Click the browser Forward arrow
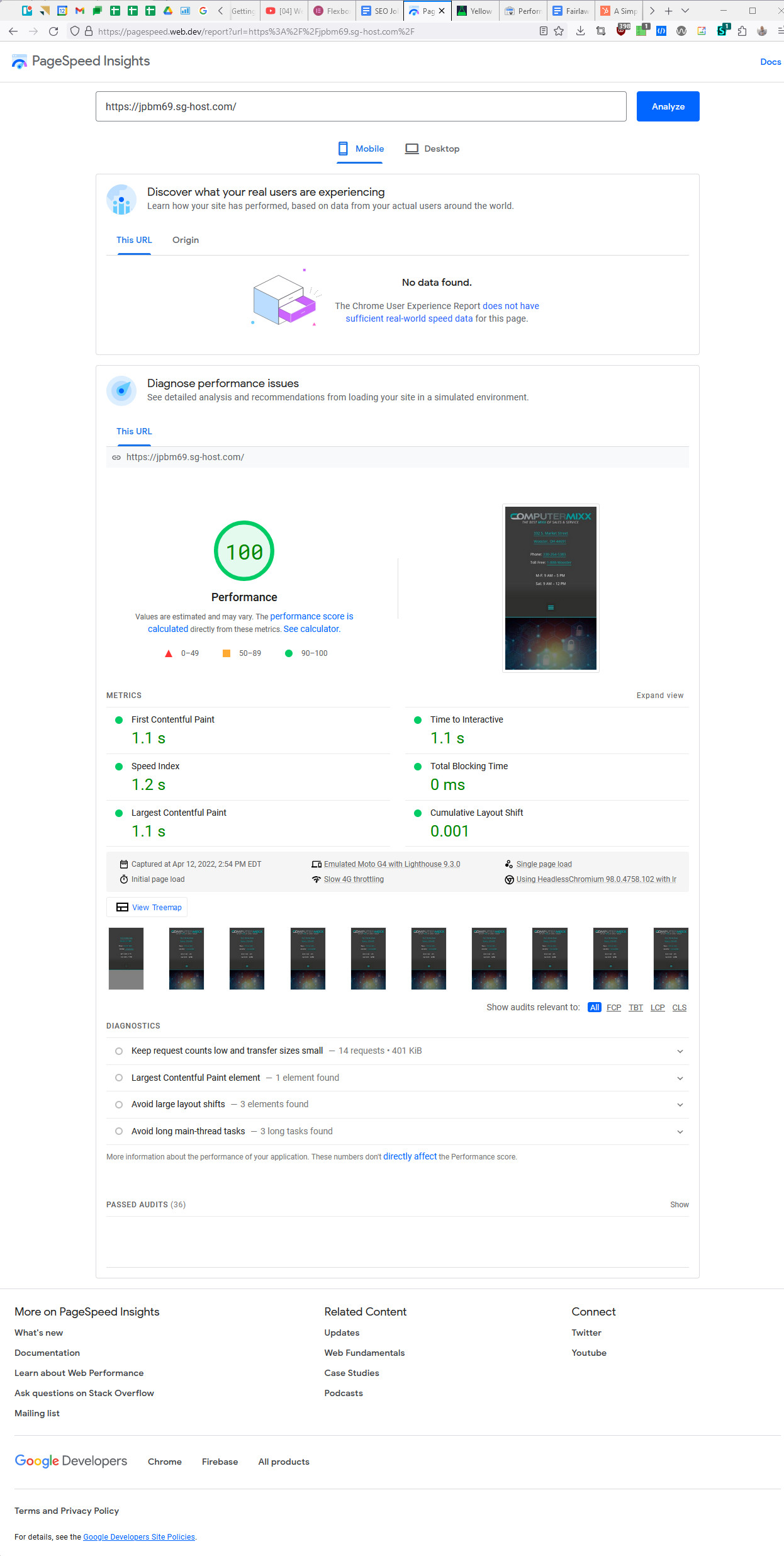The image size is (784, 1556). point(33,31)
